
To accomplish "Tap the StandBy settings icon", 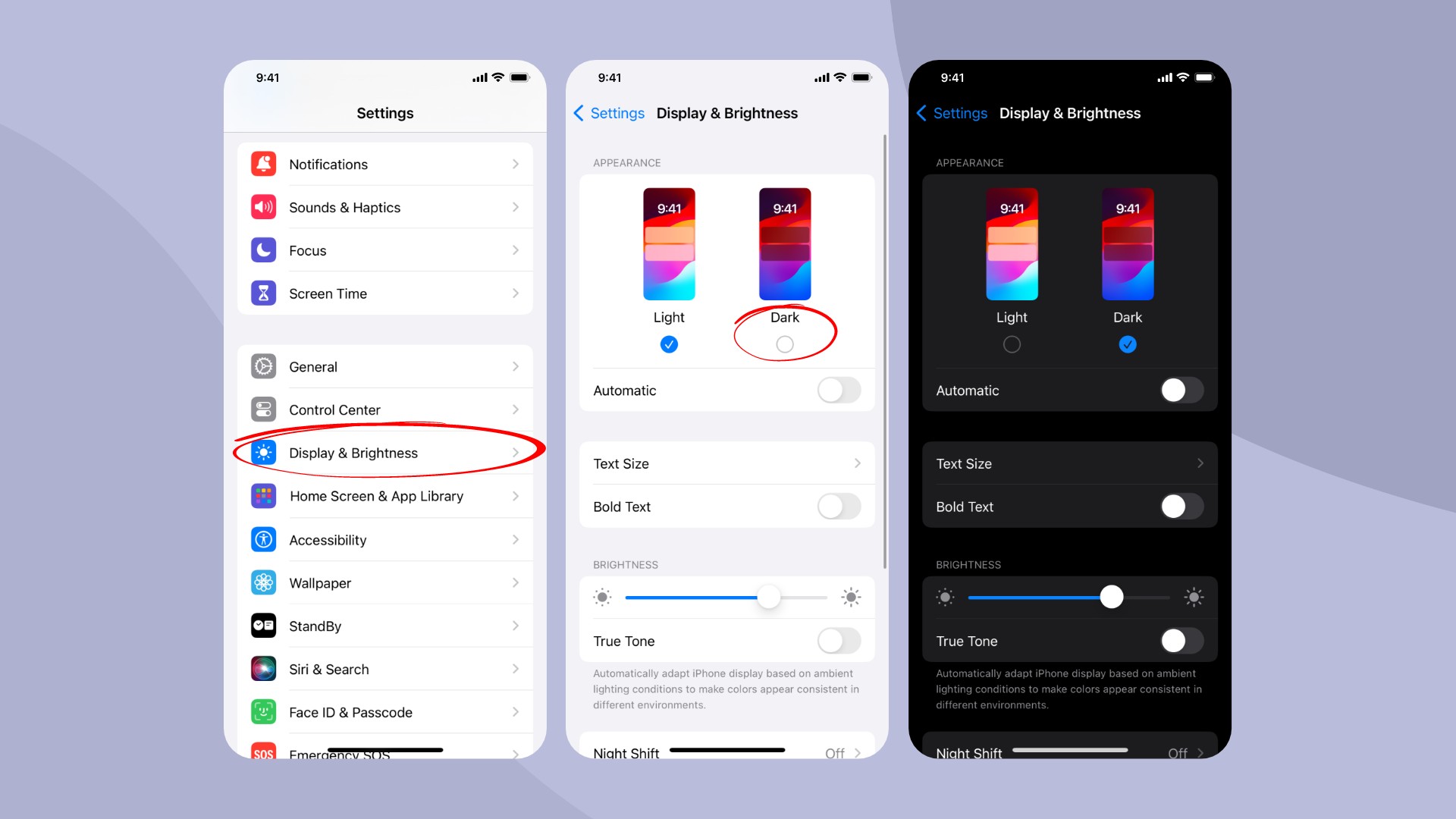I will pos(263,625).
